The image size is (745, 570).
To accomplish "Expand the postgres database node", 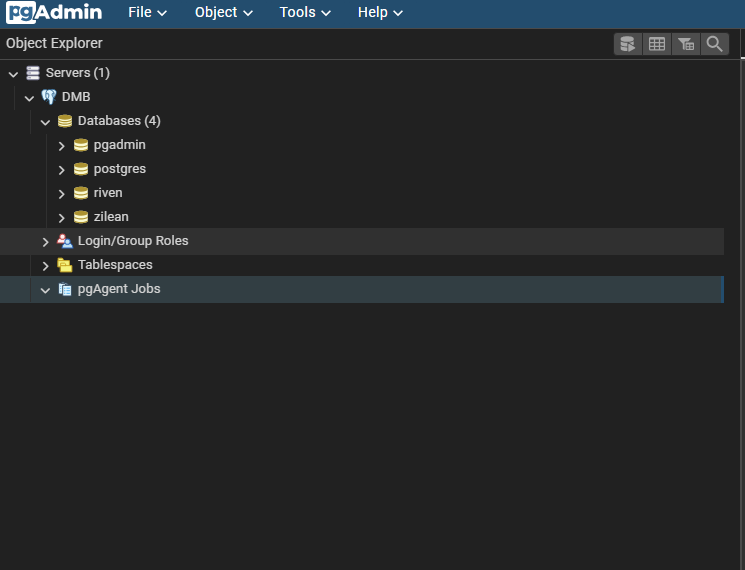I will pyautogui.click(x=61, y=170).
